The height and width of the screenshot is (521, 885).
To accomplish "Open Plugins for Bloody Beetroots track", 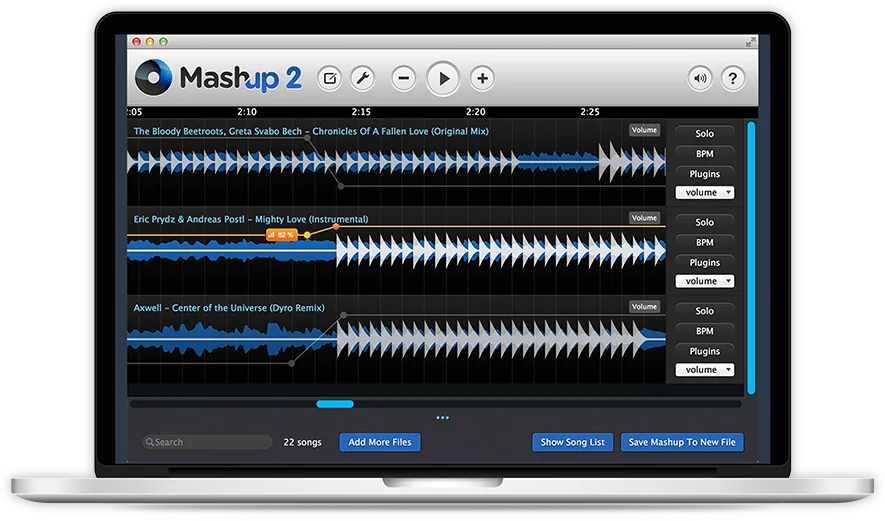I will [x=704, y=174].
